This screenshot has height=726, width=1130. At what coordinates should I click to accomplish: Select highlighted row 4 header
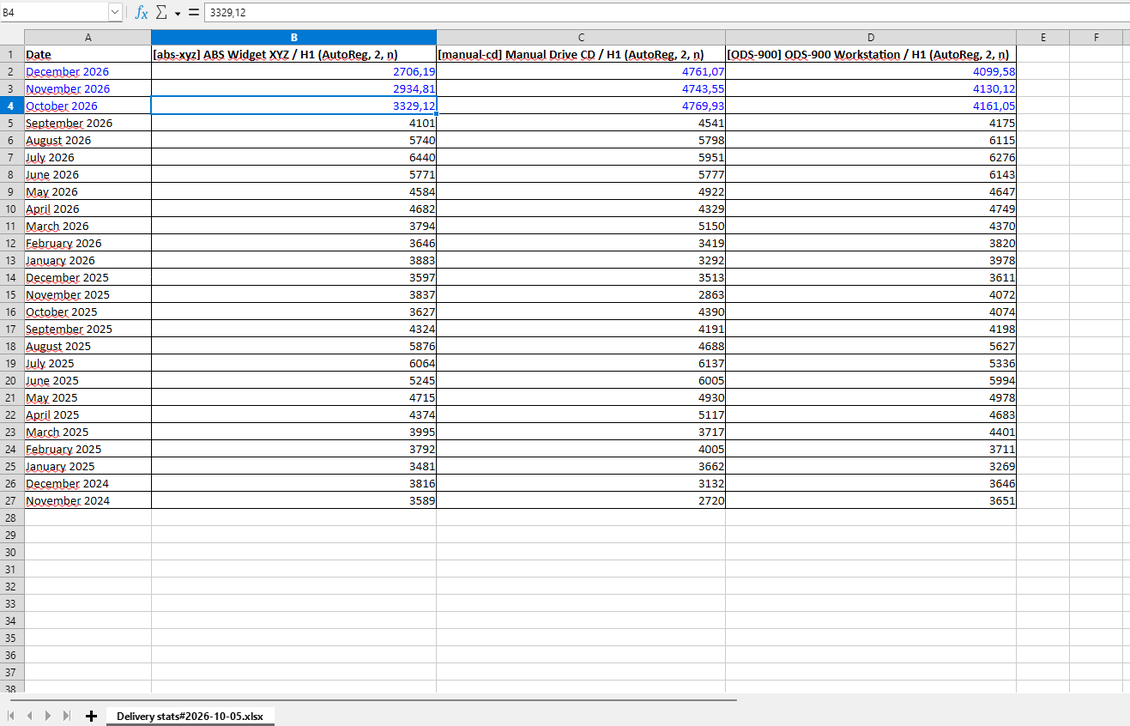click(12, 106)
